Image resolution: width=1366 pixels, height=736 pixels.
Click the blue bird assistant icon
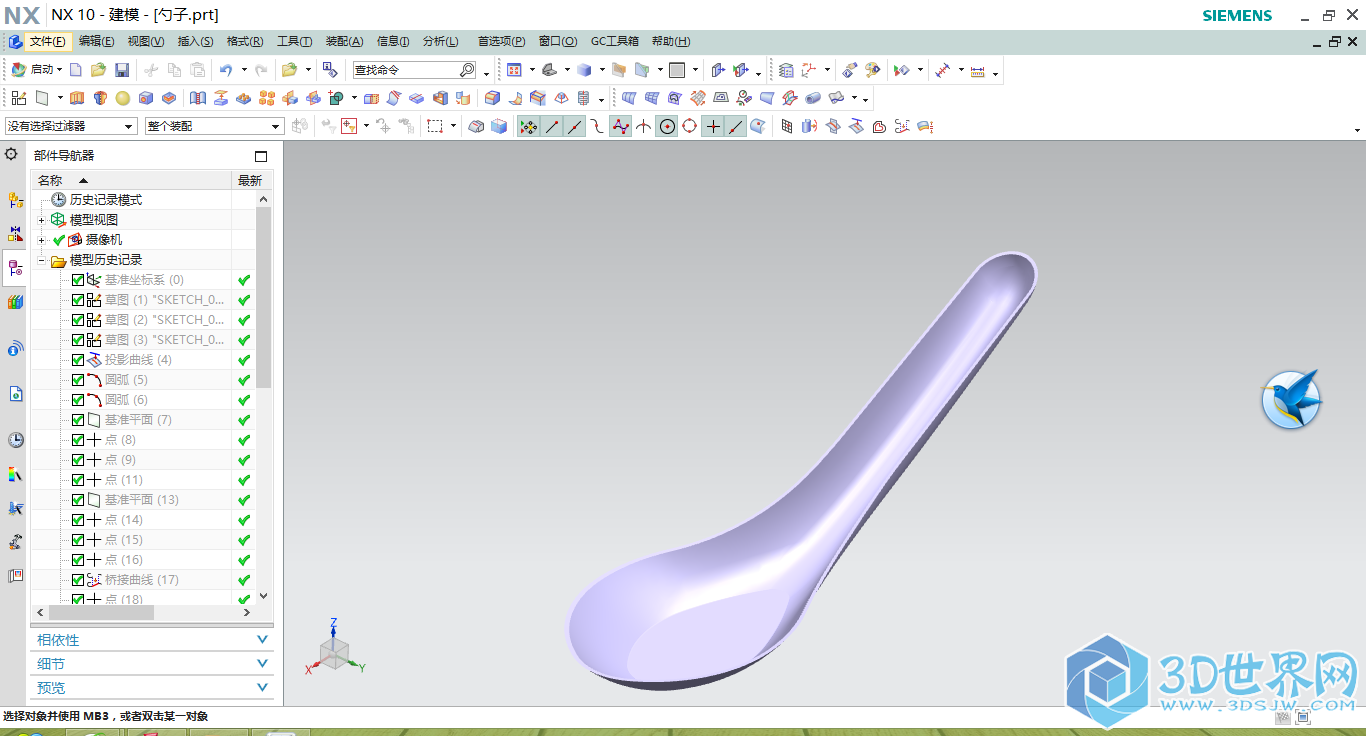[x=1291, y=399]
